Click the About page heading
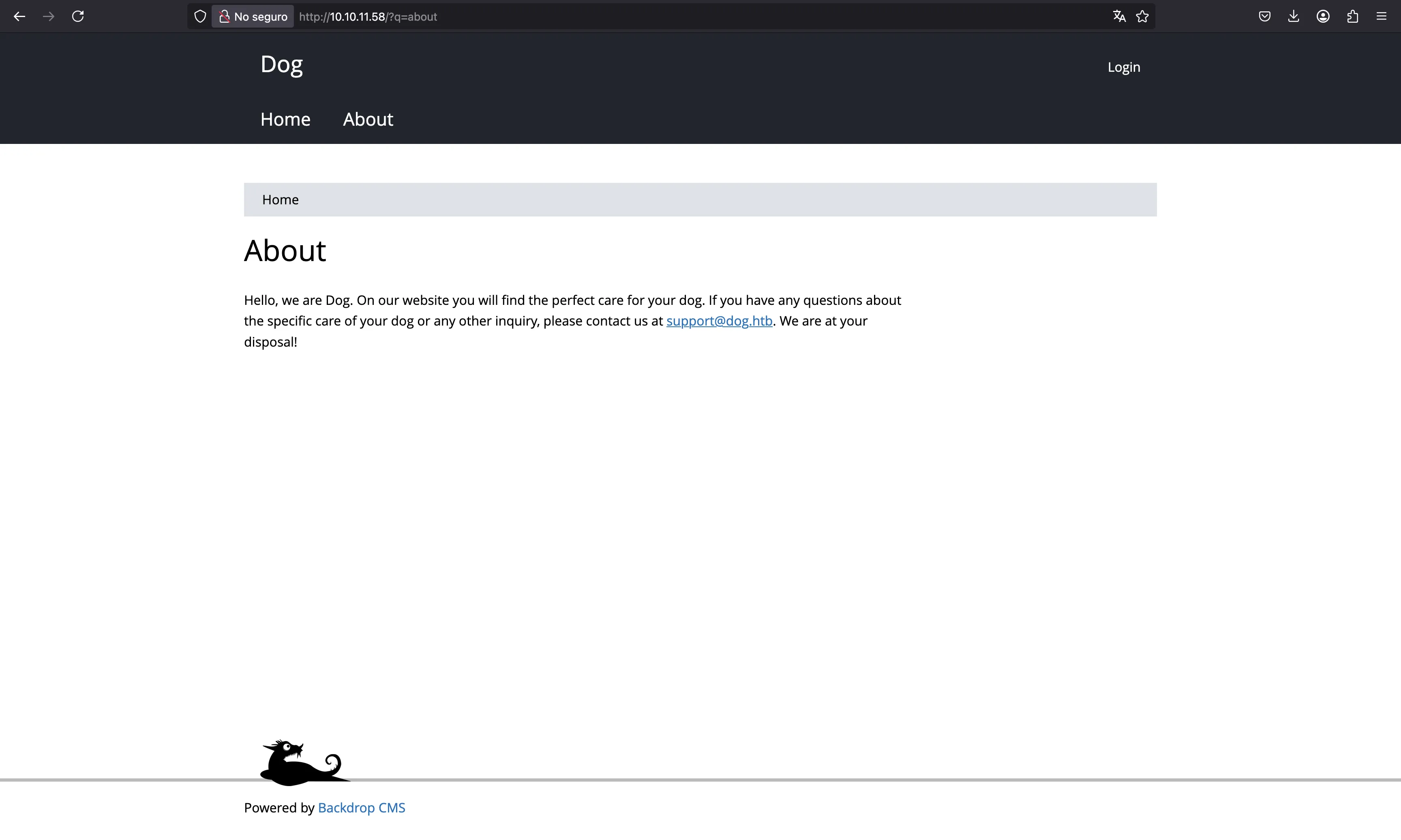Viewport: 1401px width, 840px height. click(x=285, y=250)
